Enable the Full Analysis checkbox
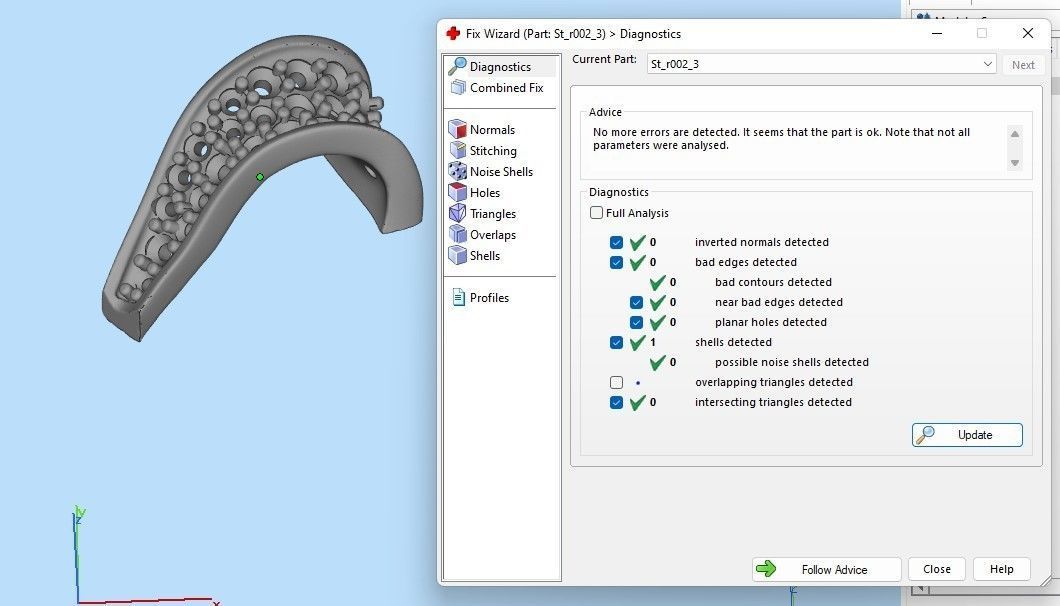Viewport: 1060px width, 606px height. [x=596, y=212]
